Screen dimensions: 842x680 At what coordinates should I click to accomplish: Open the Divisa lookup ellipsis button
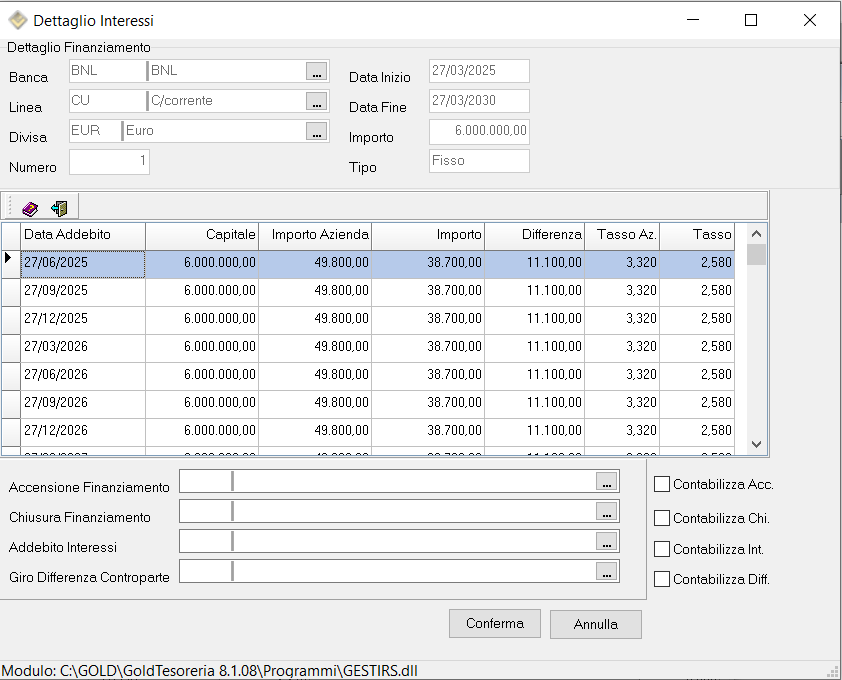(316, 131)
